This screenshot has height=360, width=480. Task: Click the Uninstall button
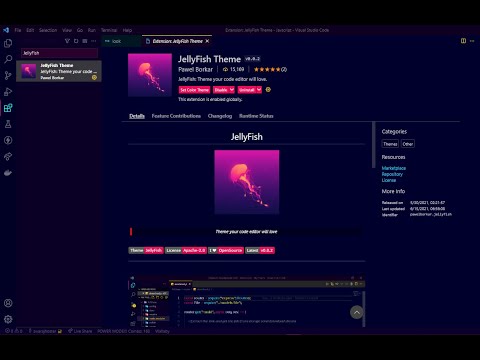point(247,90)
